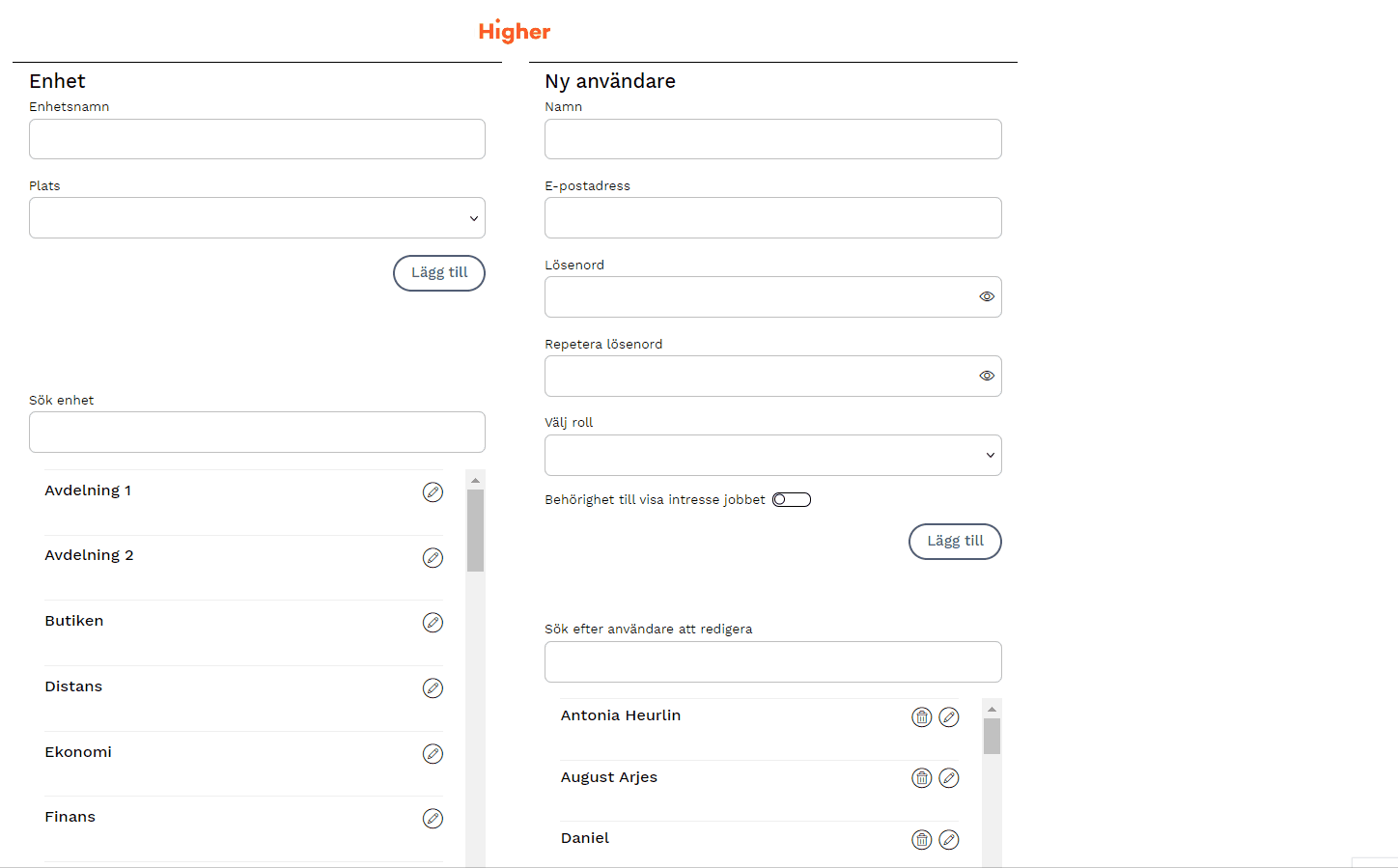Viewport: 1398px width, 868px height.
Task: Delete the user Daniel
Action: coord(922,840)
